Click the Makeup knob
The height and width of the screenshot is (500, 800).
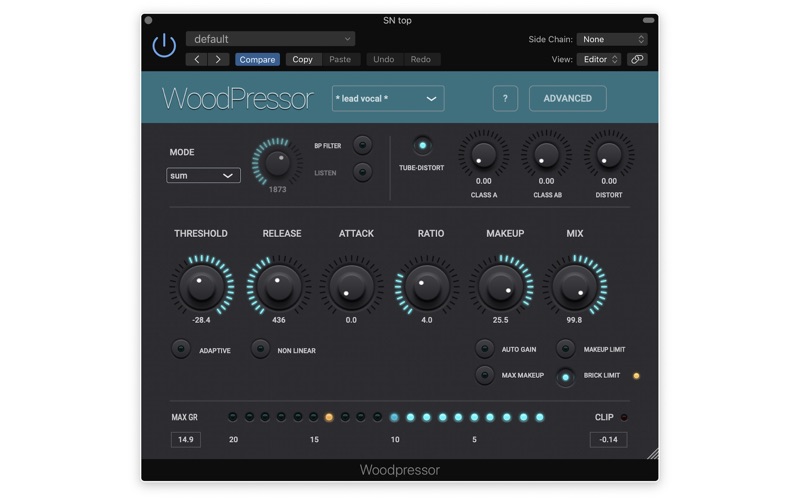(501, 287)
